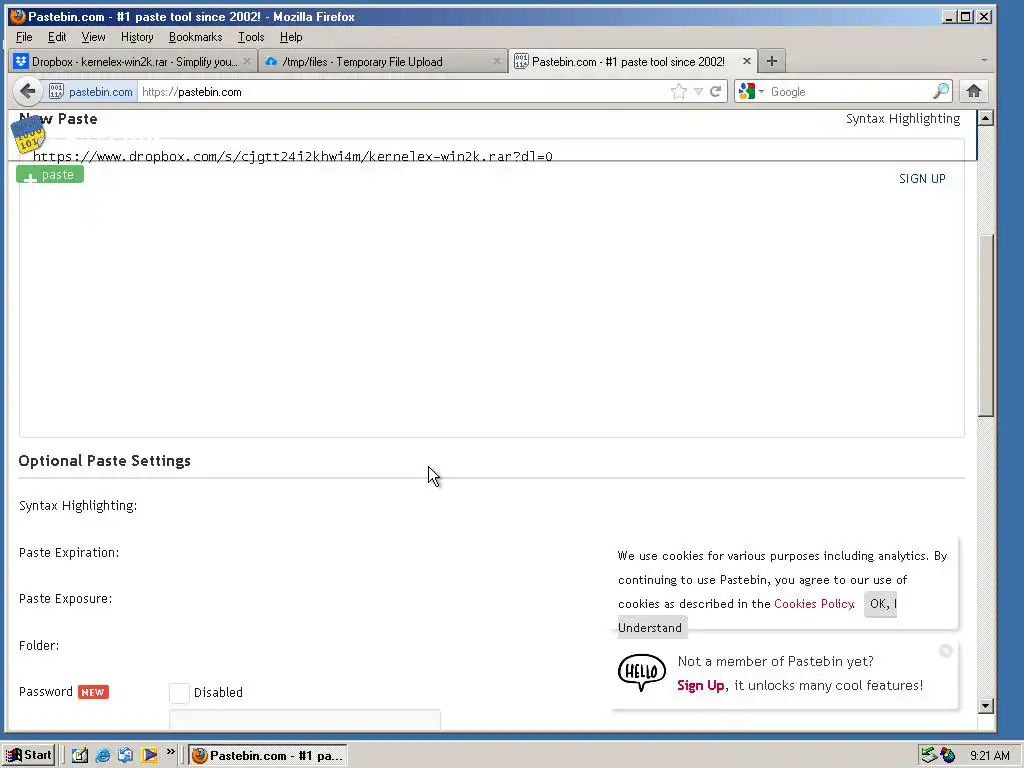Open a new browser tab
Viewport: 1024px width, 768px height.
pyautogui.click(x=771, y=61)
